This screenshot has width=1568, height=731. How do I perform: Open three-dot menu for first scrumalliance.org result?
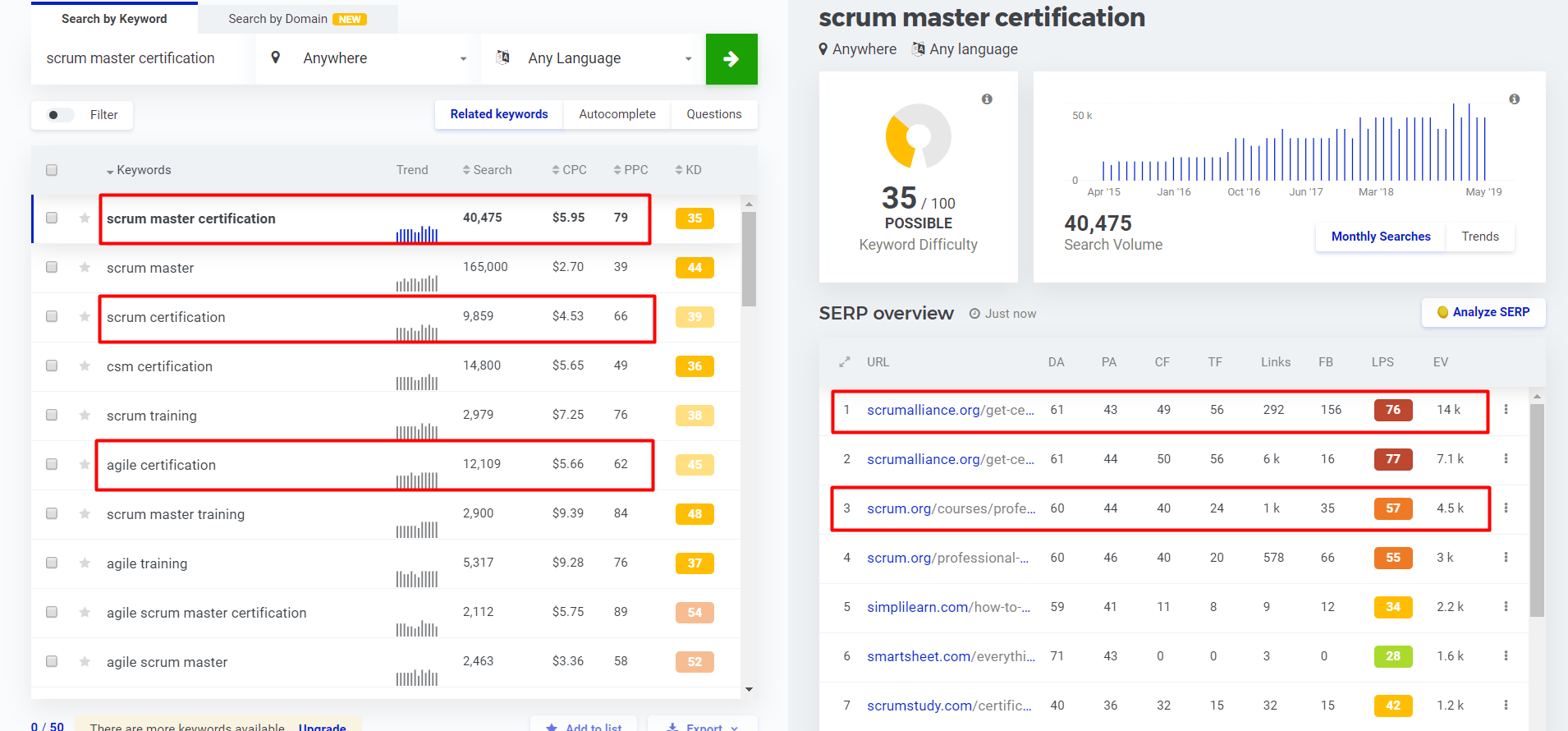pos(1506,409)
